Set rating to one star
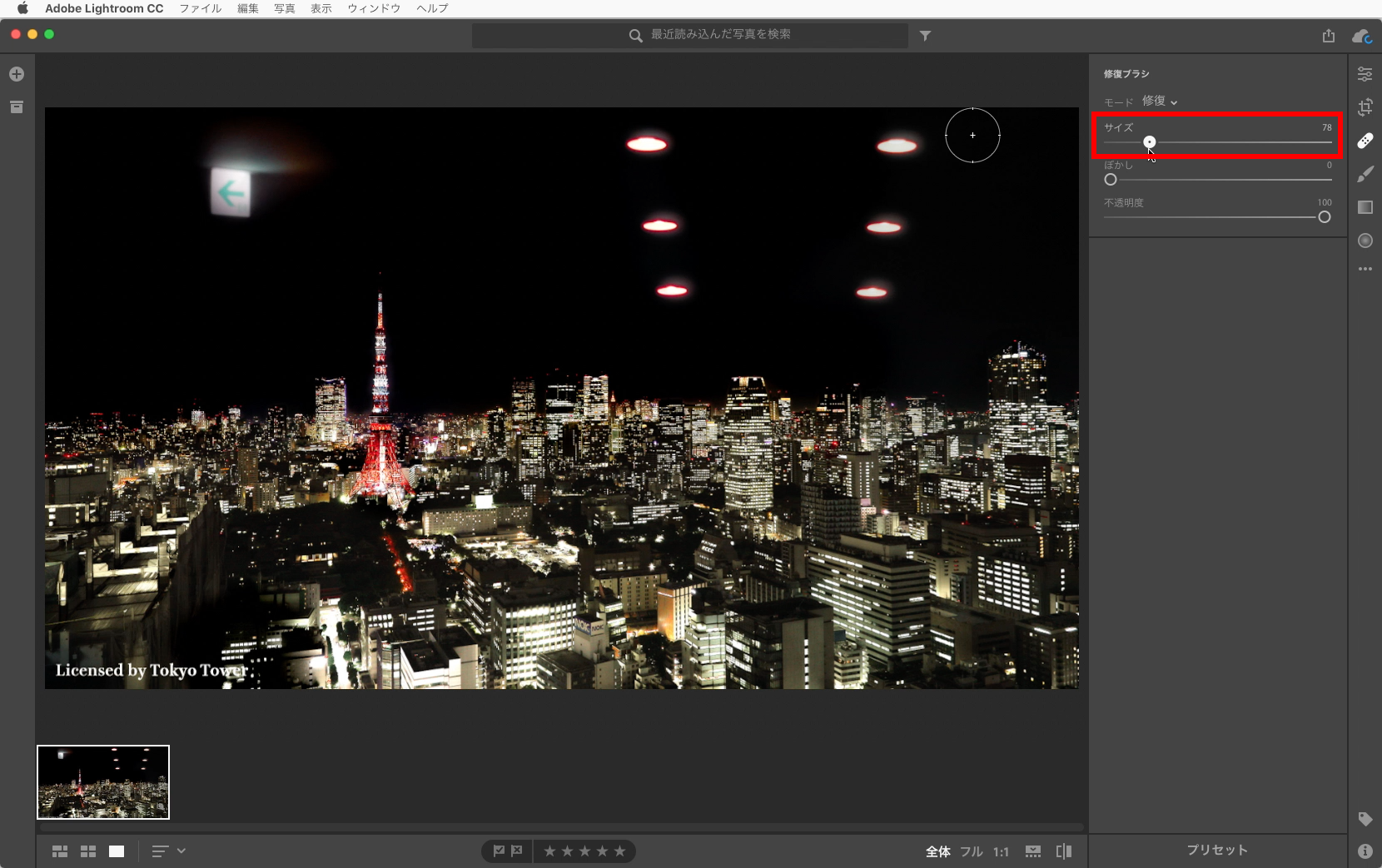Image resolution: width=1382 pixels, height=868 pixels. [549, 851]
